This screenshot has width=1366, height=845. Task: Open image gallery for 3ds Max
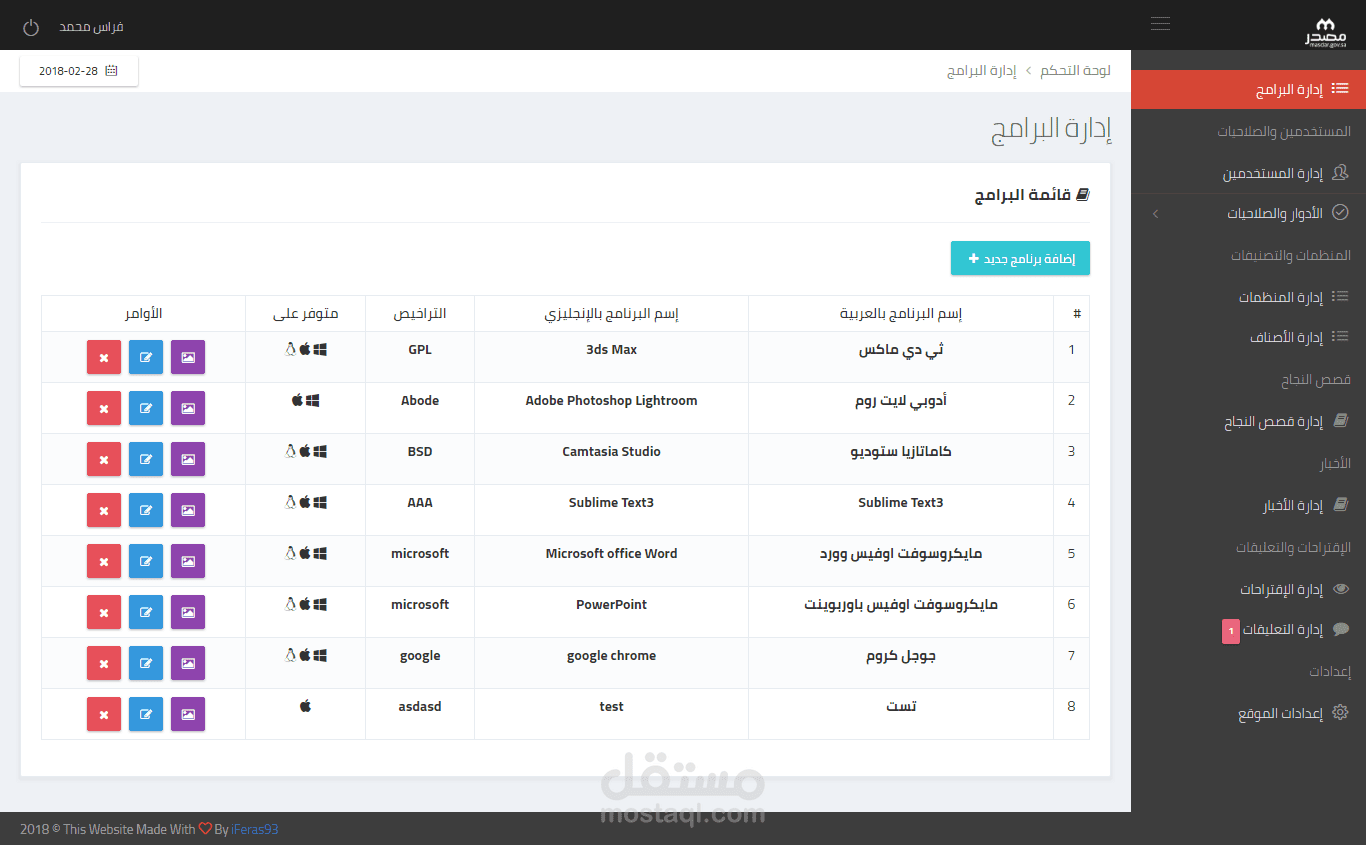[188, 357]
